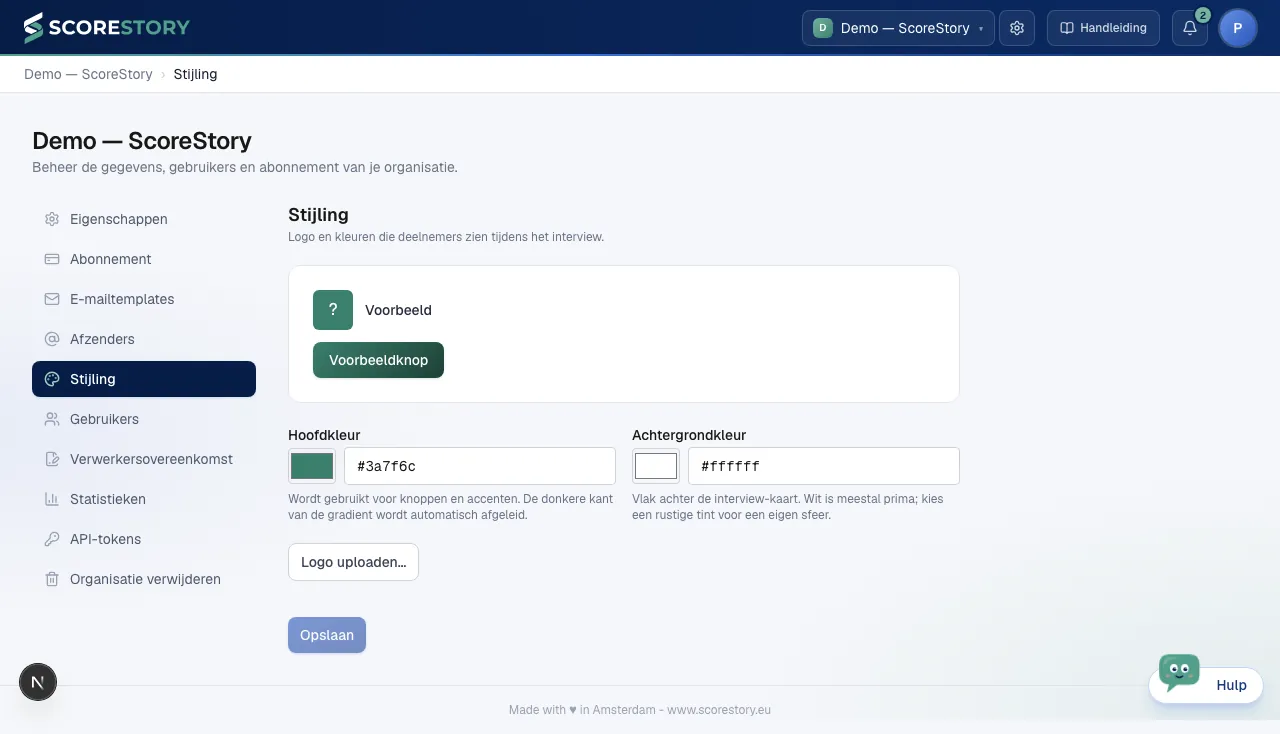Click the Demo — ScoreStory breadcrumb link
This screenshot has height=734, width=1280.
click(x=88, y=74)
